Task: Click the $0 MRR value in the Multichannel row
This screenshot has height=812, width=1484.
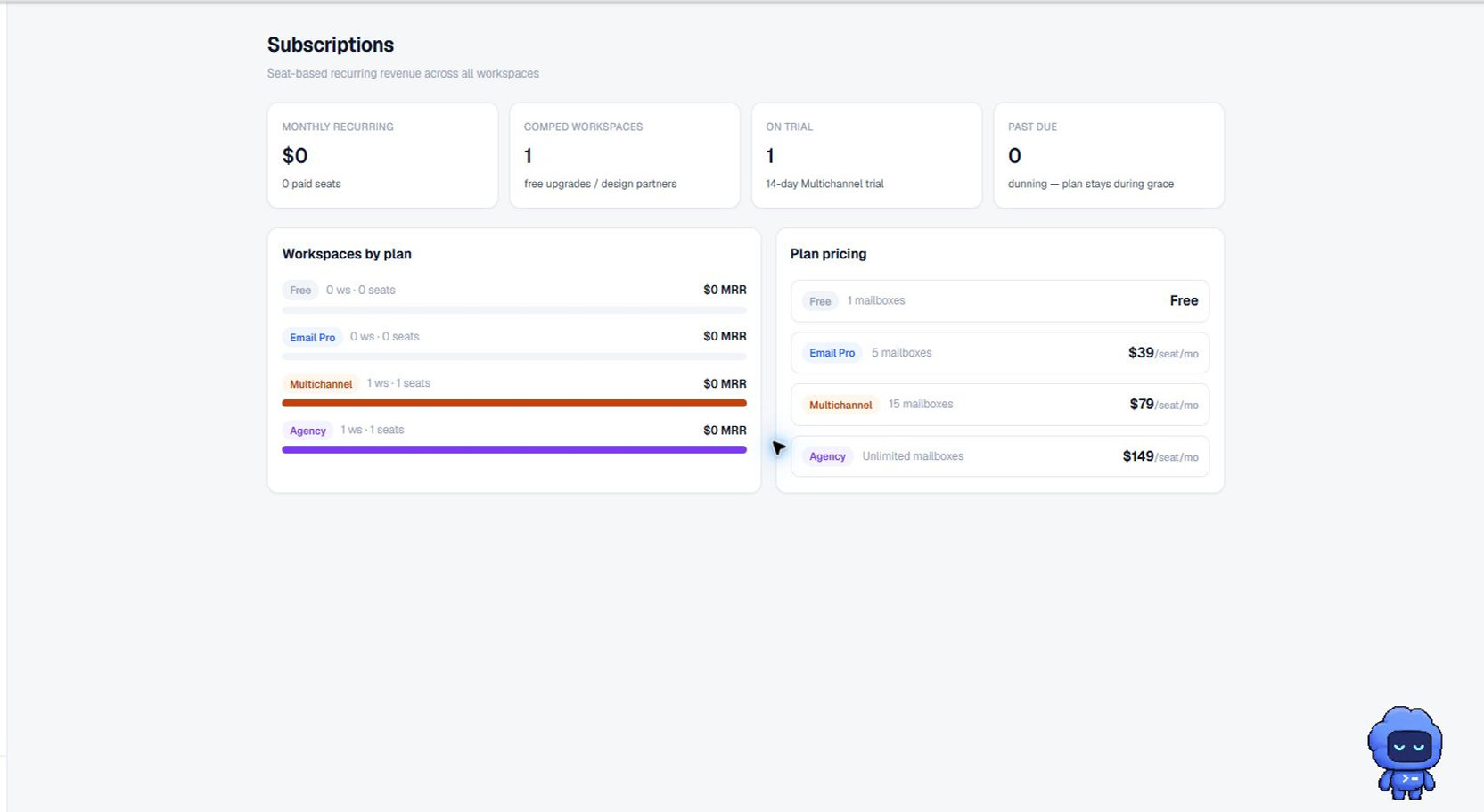Action: (725, 384)
